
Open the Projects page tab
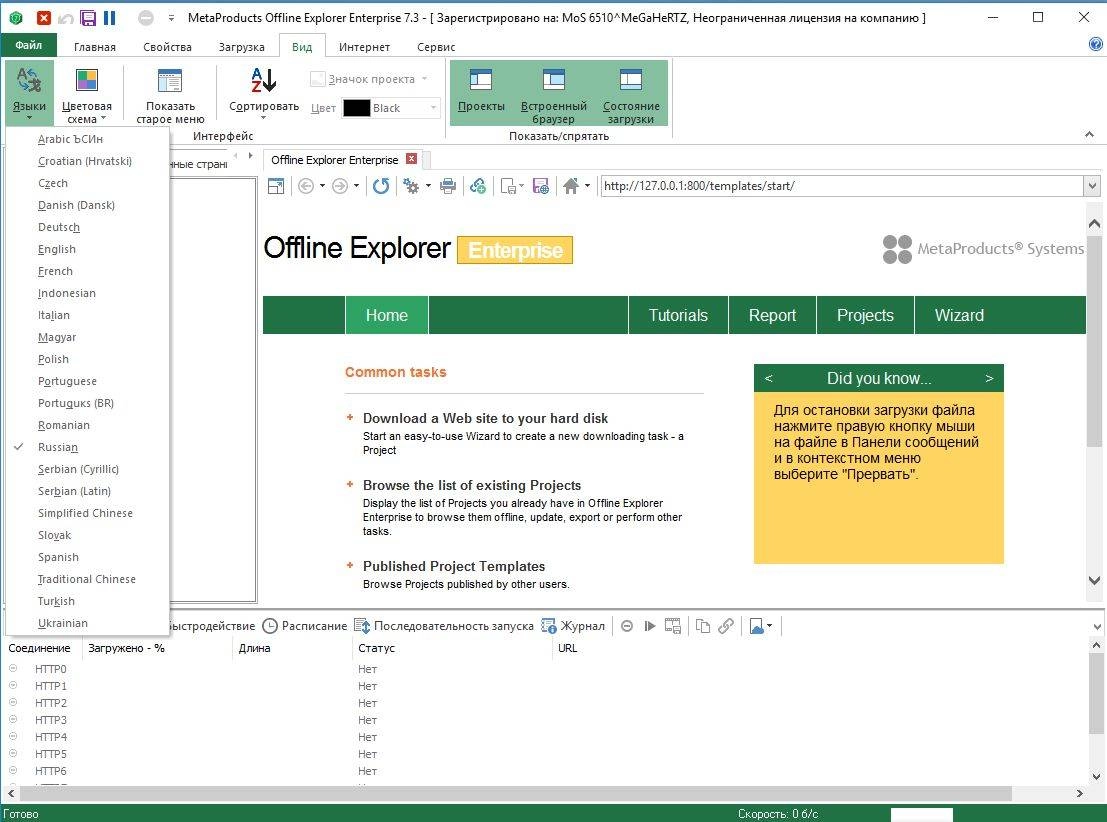point(866,315)
